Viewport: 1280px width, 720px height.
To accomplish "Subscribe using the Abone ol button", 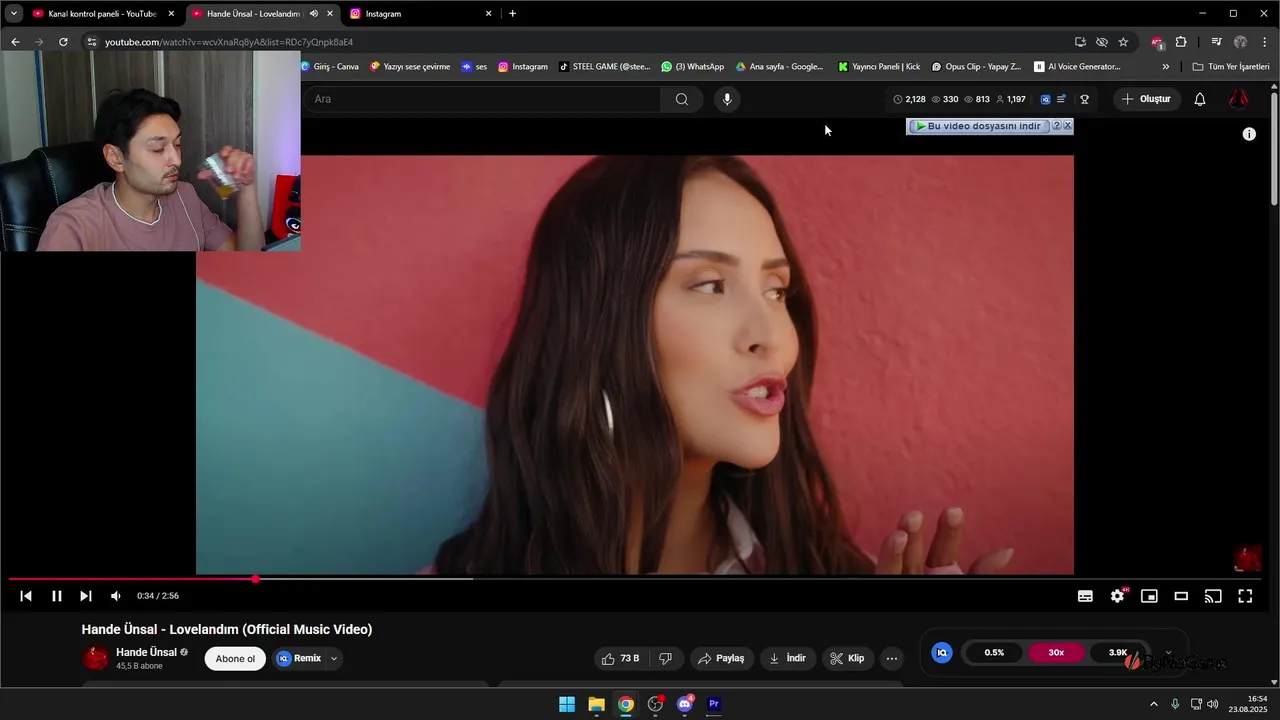I will click(236, 658).
